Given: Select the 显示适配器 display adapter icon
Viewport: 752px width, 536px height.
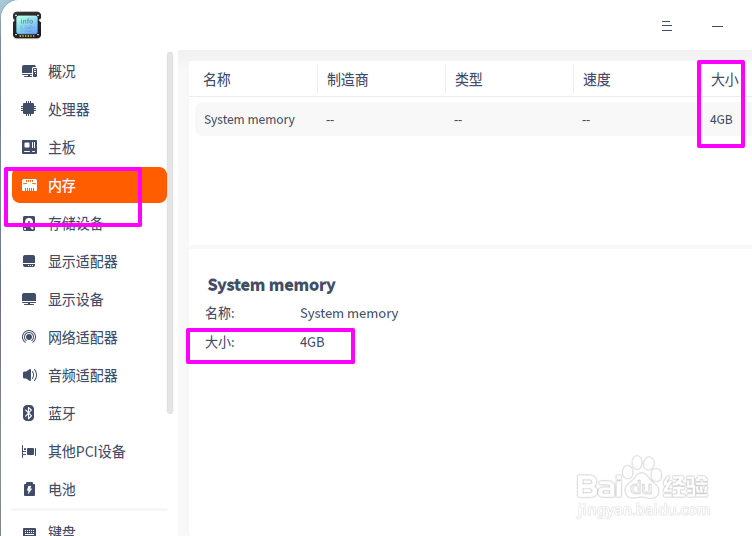Looking at the screenshot, I should 29,261.
